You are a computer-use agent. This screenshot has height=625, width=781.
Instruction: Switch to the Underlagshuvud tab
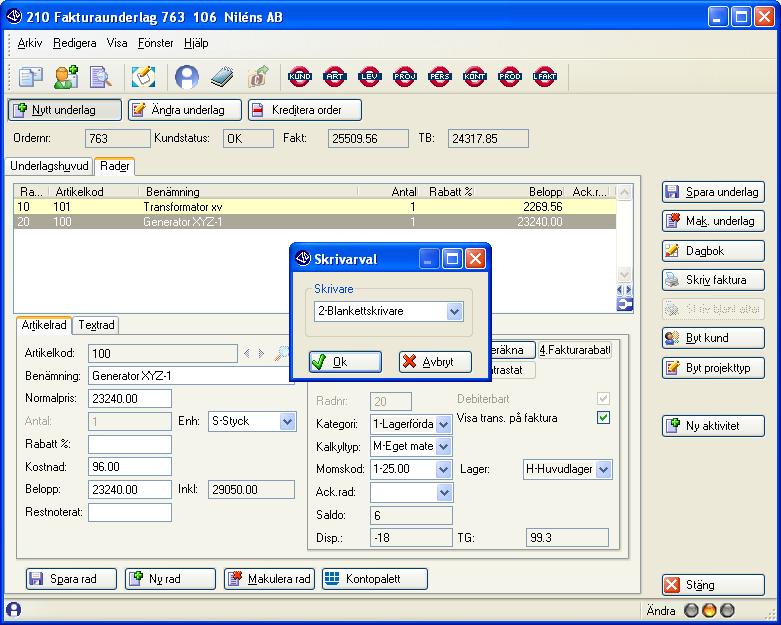pos(49,166)
